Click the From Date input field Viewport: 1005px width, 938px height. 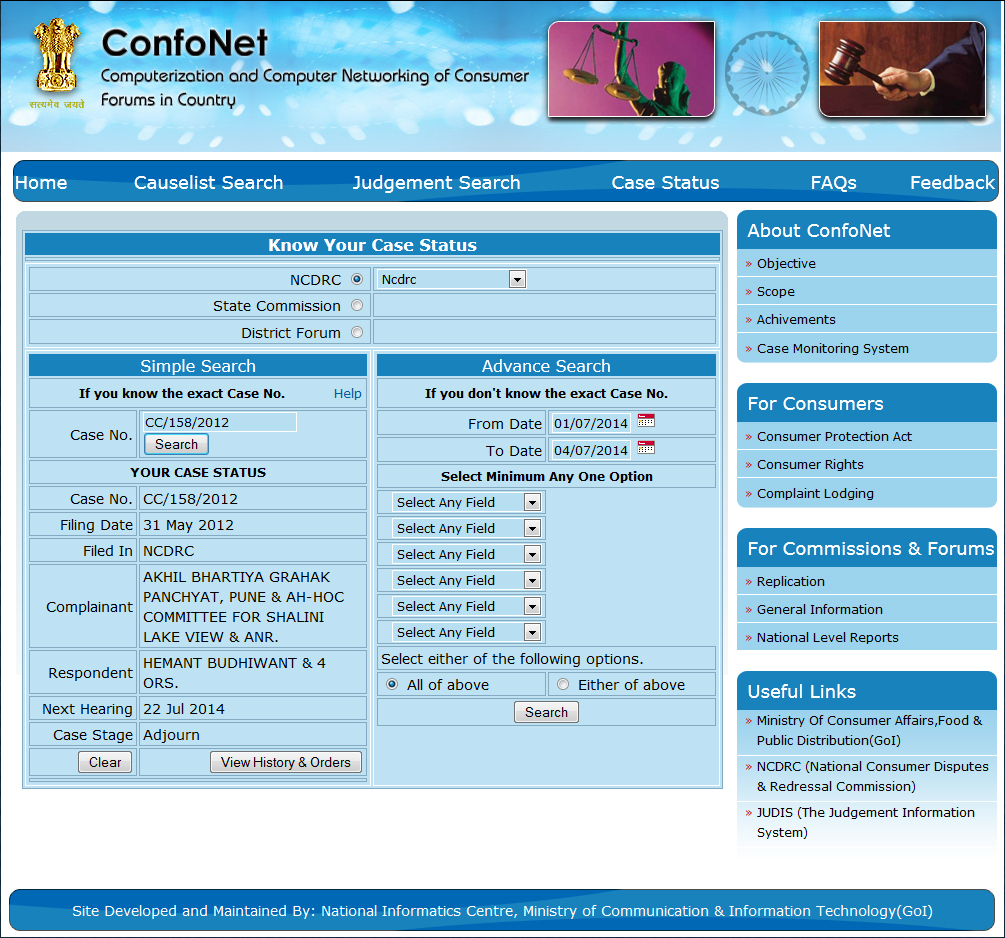pos(591,423)
